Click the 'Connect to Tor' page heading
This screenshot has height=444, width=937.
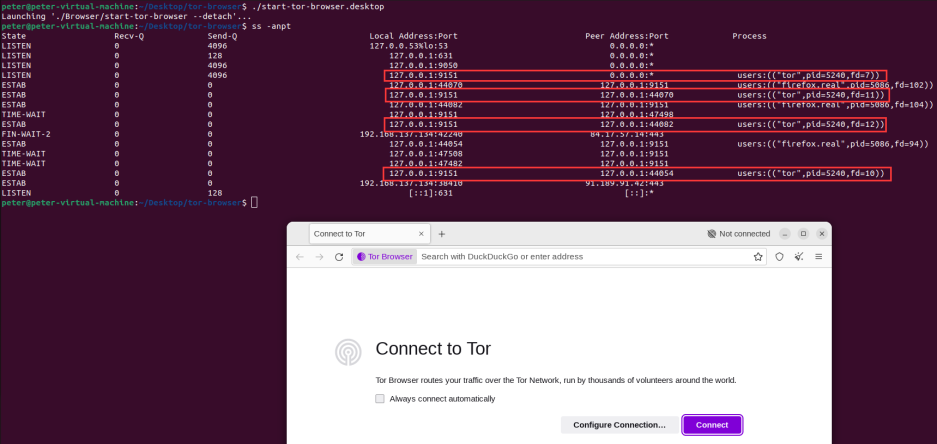pos(433,349)
